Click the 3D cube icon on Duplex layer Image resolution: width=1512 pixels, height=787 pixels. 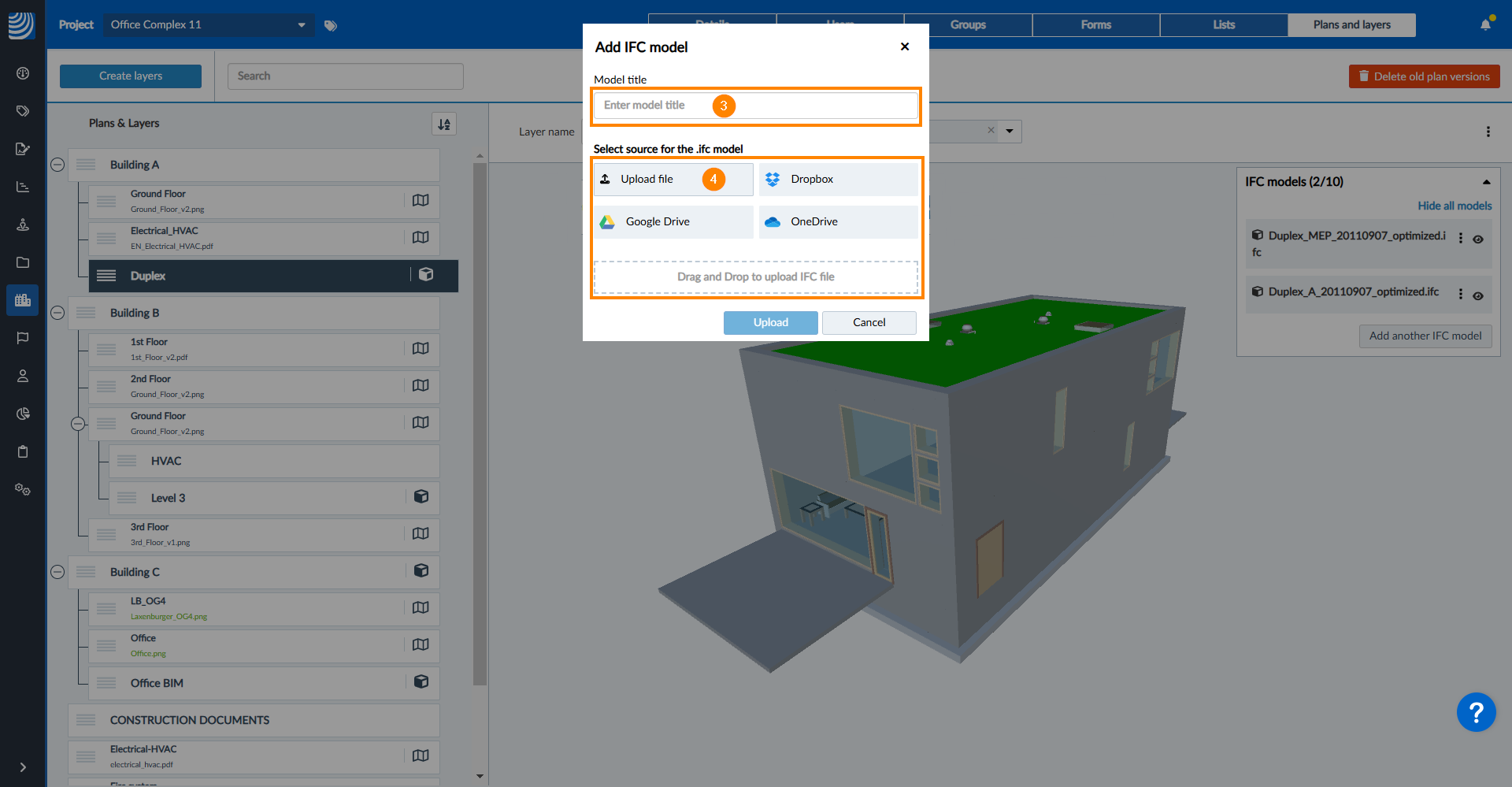coord(426,274)
